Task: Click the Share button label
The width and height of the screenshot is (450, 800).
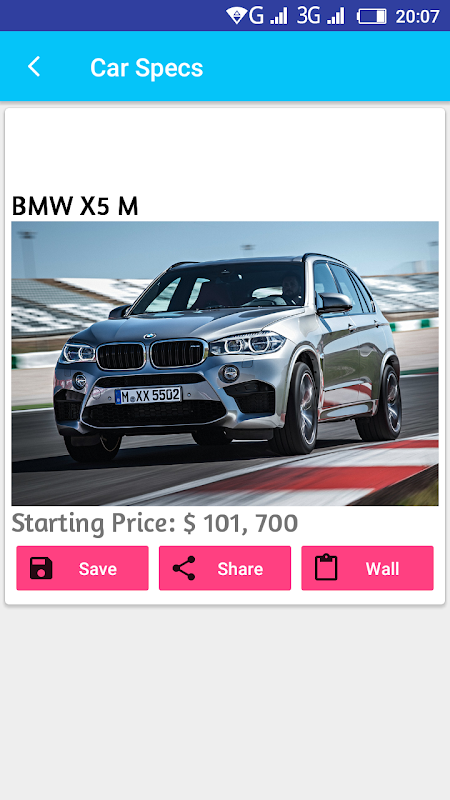Action: point(240,568)
